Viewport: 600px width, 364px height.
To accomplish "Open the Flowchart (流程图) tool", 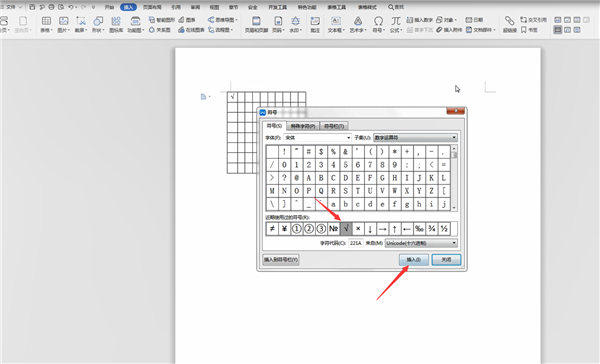I will [x=220, y=29].
